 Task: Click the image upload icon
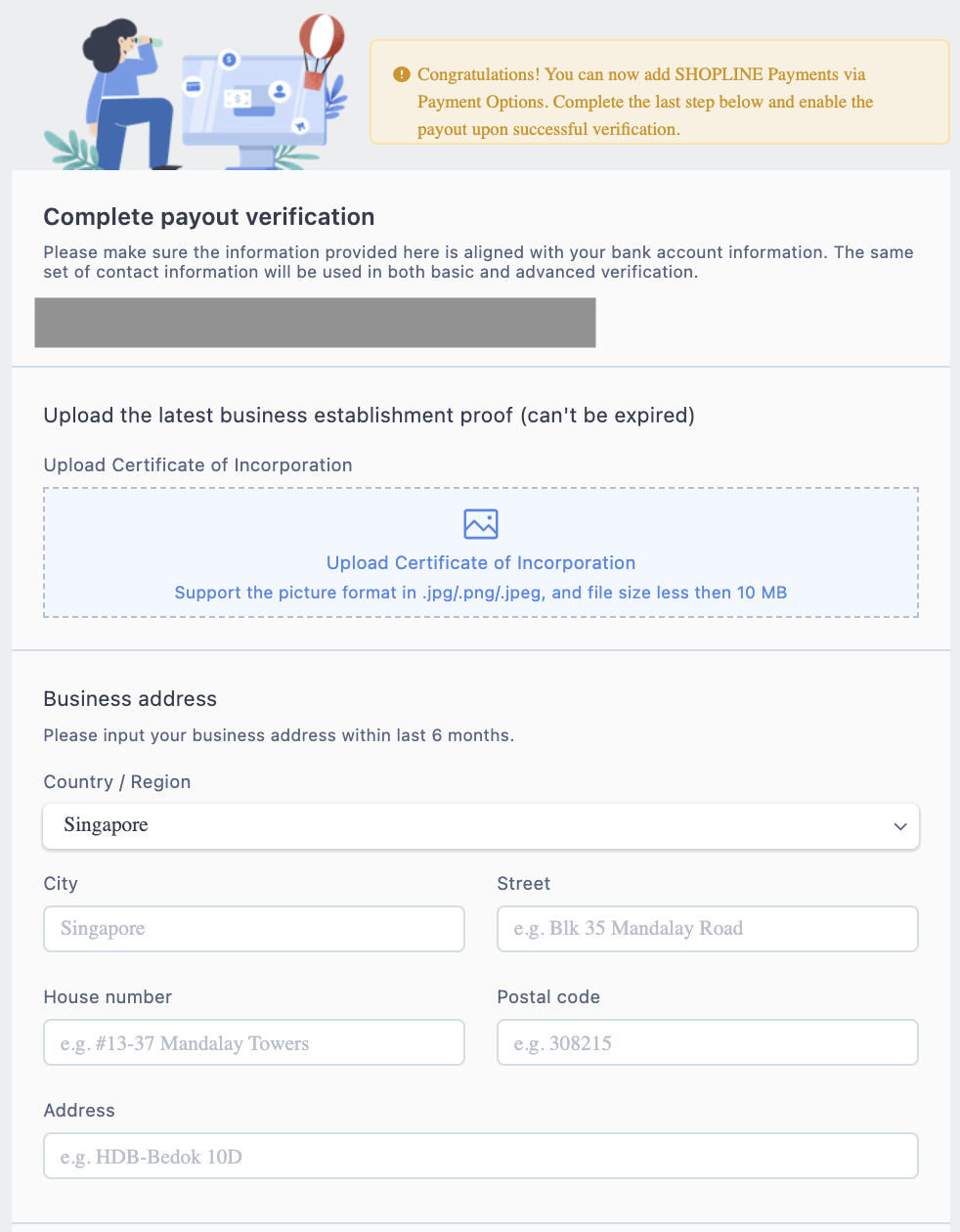(x=481, y=524)
